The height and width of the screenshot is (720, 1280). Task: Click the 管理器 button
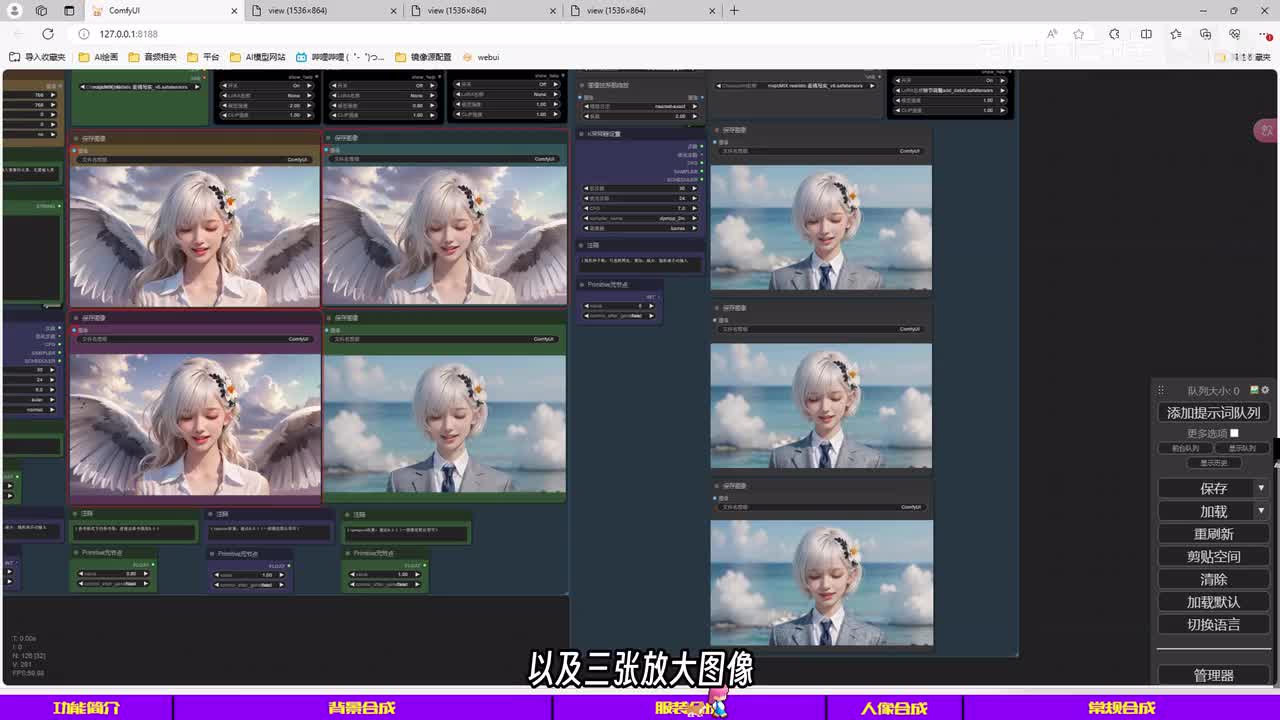tap(1213, 675)
